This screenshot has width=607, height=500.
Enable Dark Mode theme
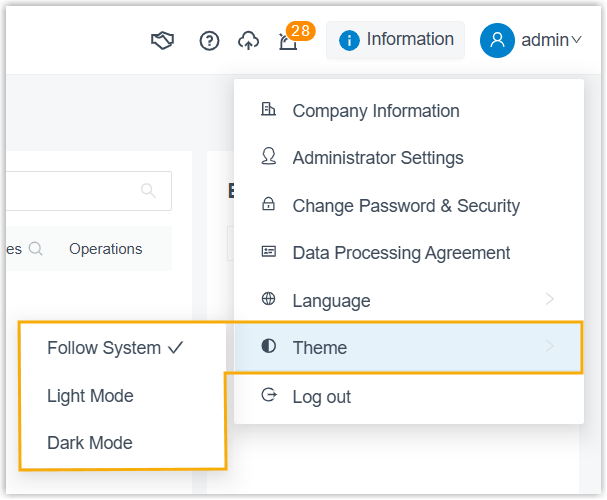coord(89,443)
